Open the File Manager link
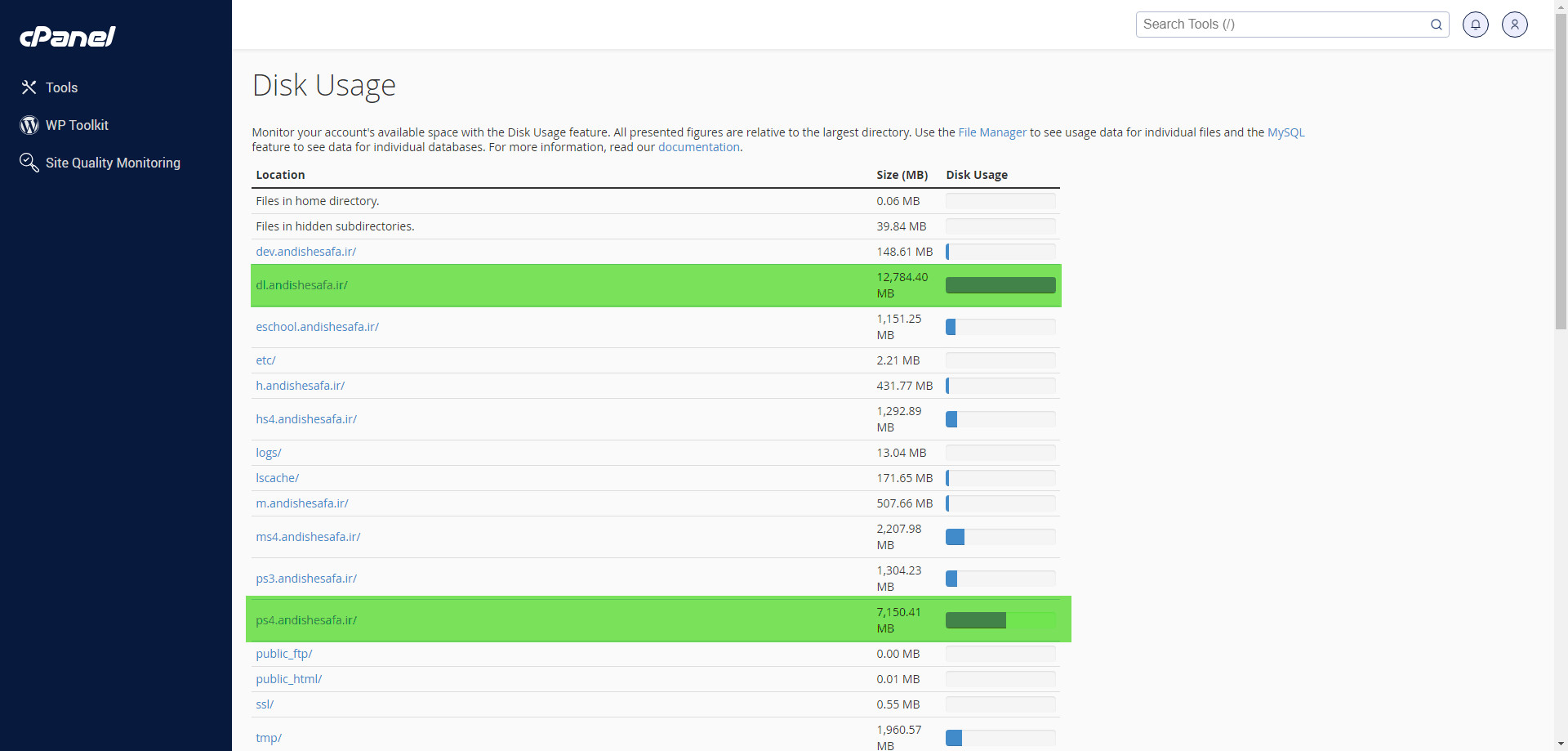 click(991, 132)
